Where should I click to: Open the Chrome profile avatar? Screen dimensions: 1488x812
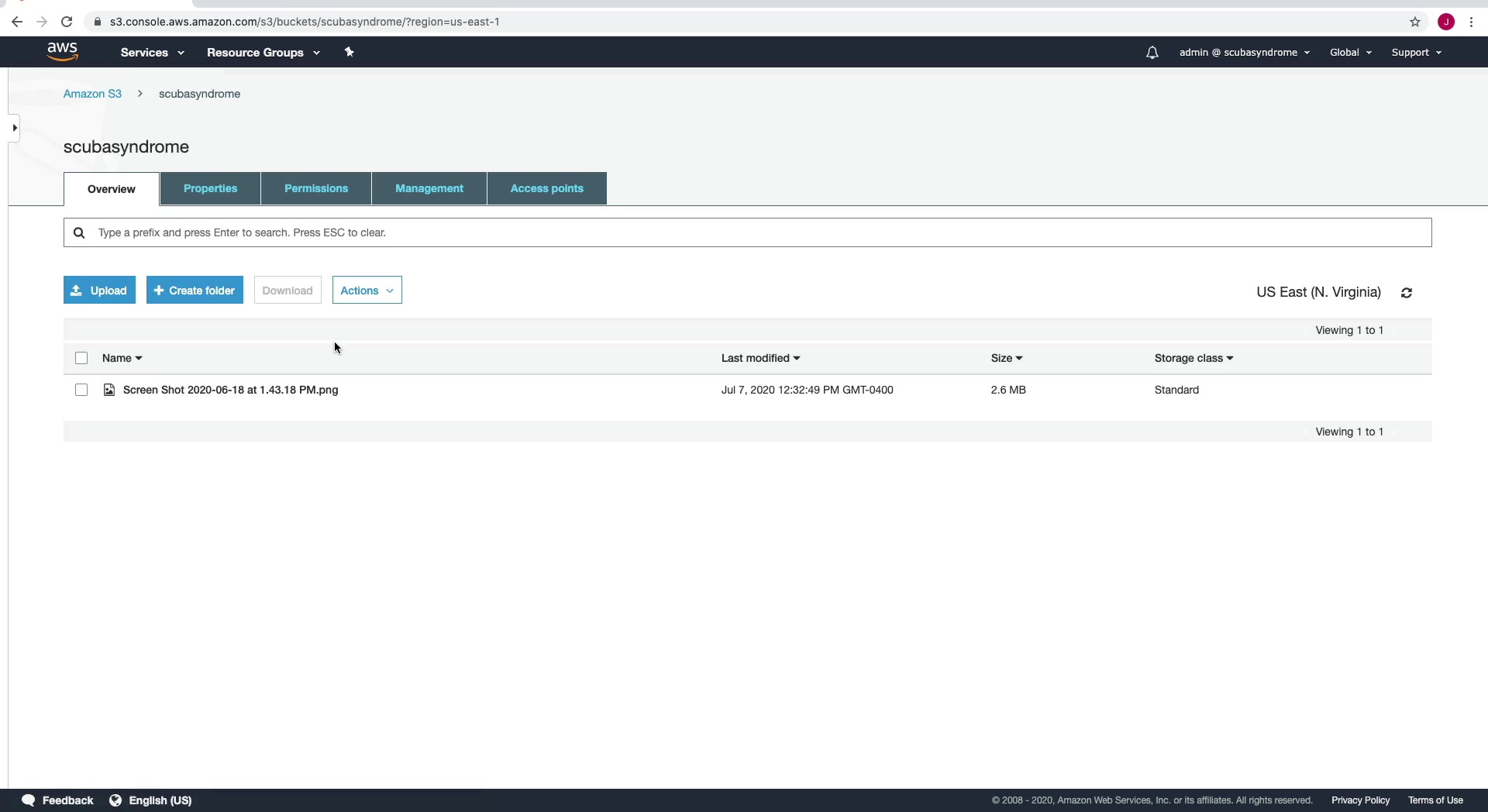pyautogui.click(x=1446, y=22)
